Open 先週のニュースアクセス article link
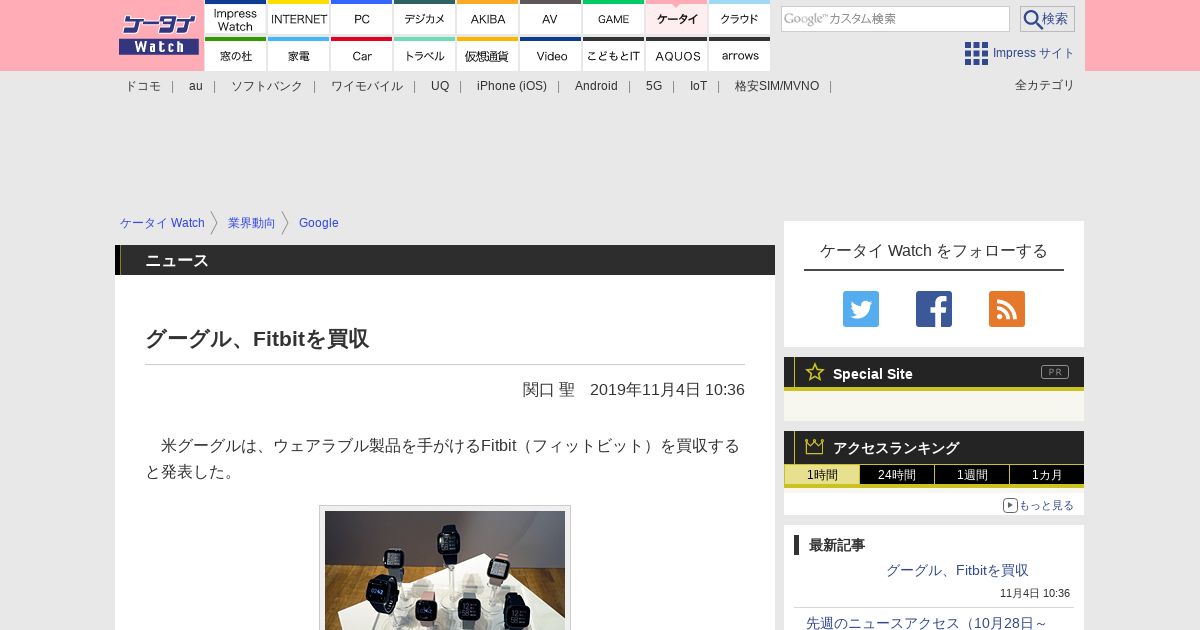 click(x=926, y=622)
